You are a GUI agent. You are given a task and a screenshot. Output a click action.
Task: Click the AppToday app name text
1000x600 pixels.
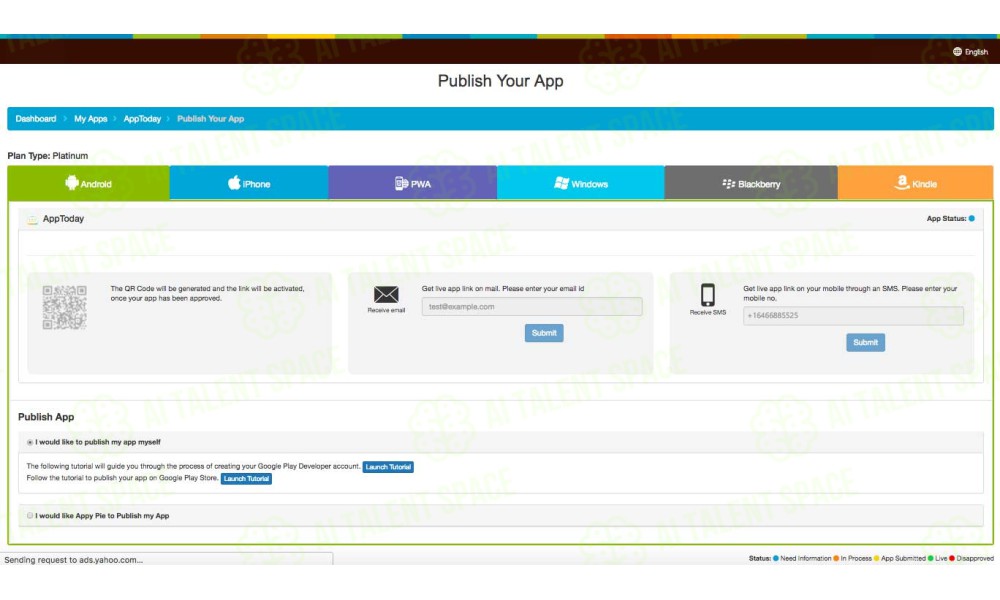point(63,219)
